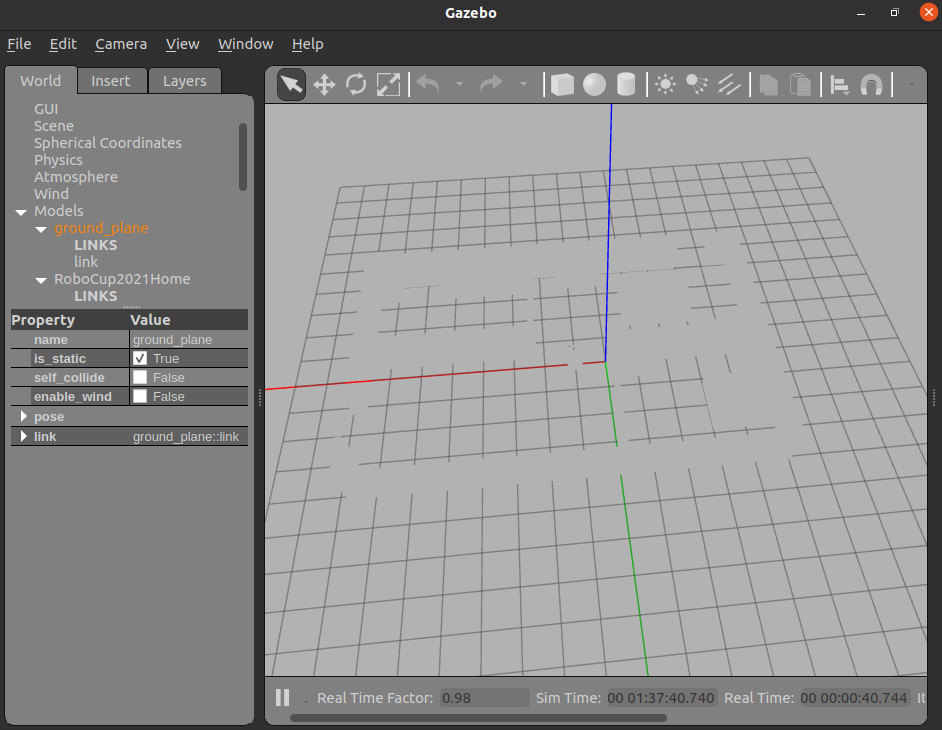Enable the enable_wind checkbox
The image size is (942, 730).
(x=140, y=396)
